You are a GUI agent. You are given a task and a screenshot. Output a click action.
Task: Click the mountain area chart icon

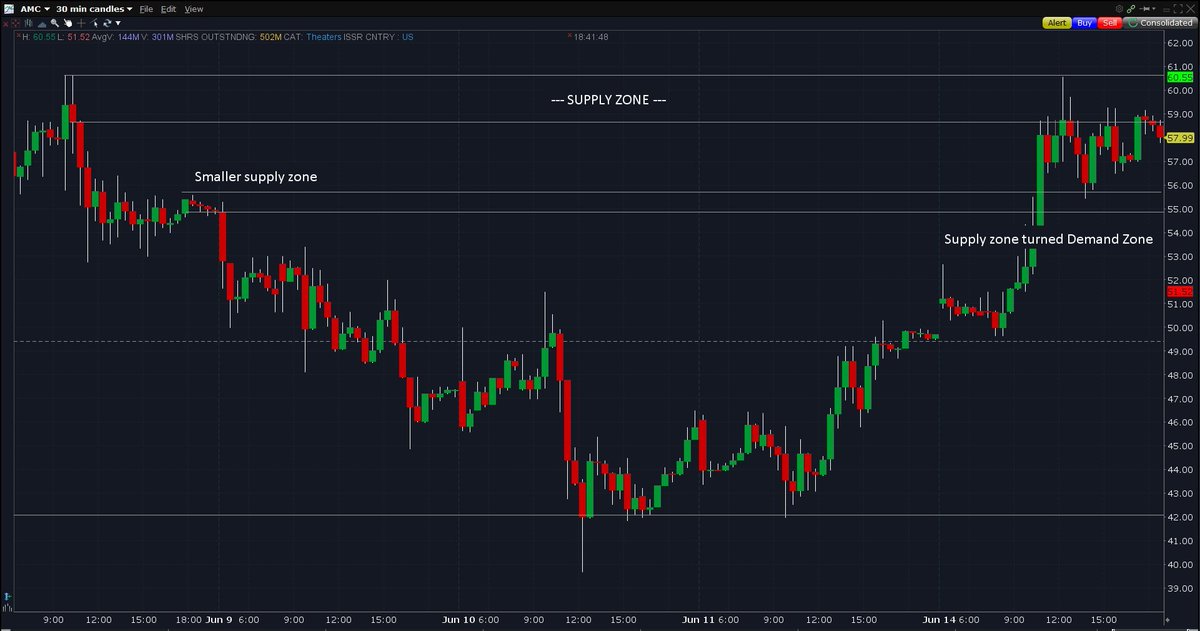42,24
